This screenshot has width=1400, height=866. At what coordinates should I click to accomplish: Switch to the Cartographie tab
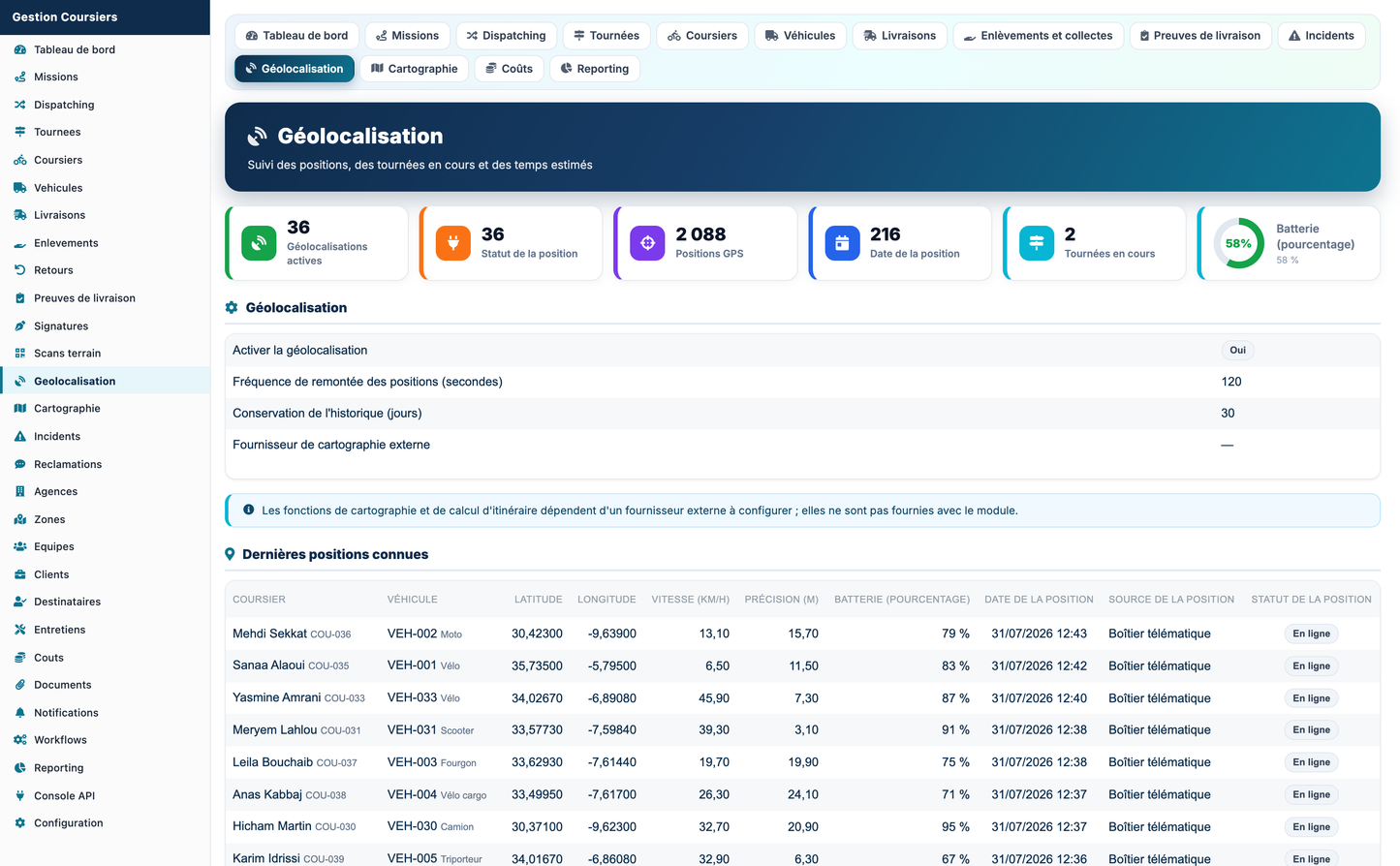tap(414, 69)
